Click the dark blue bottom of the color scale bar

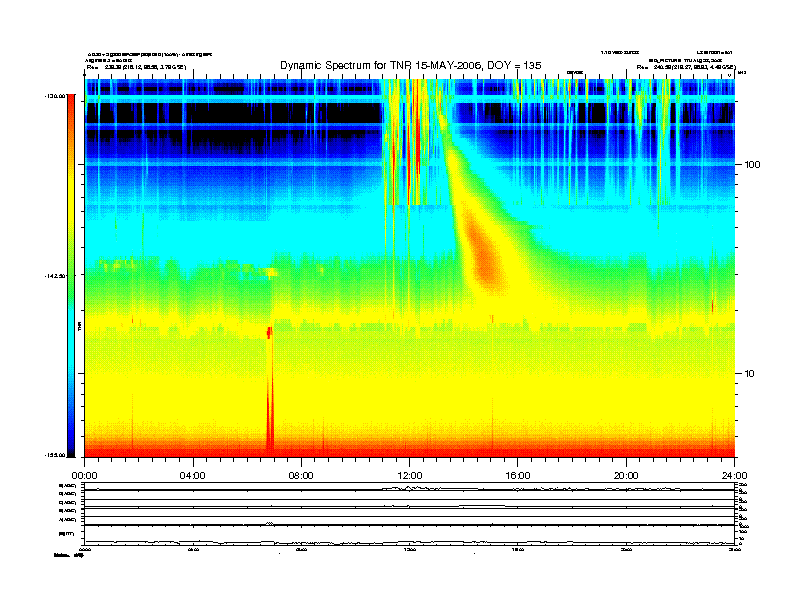point(71,444)
